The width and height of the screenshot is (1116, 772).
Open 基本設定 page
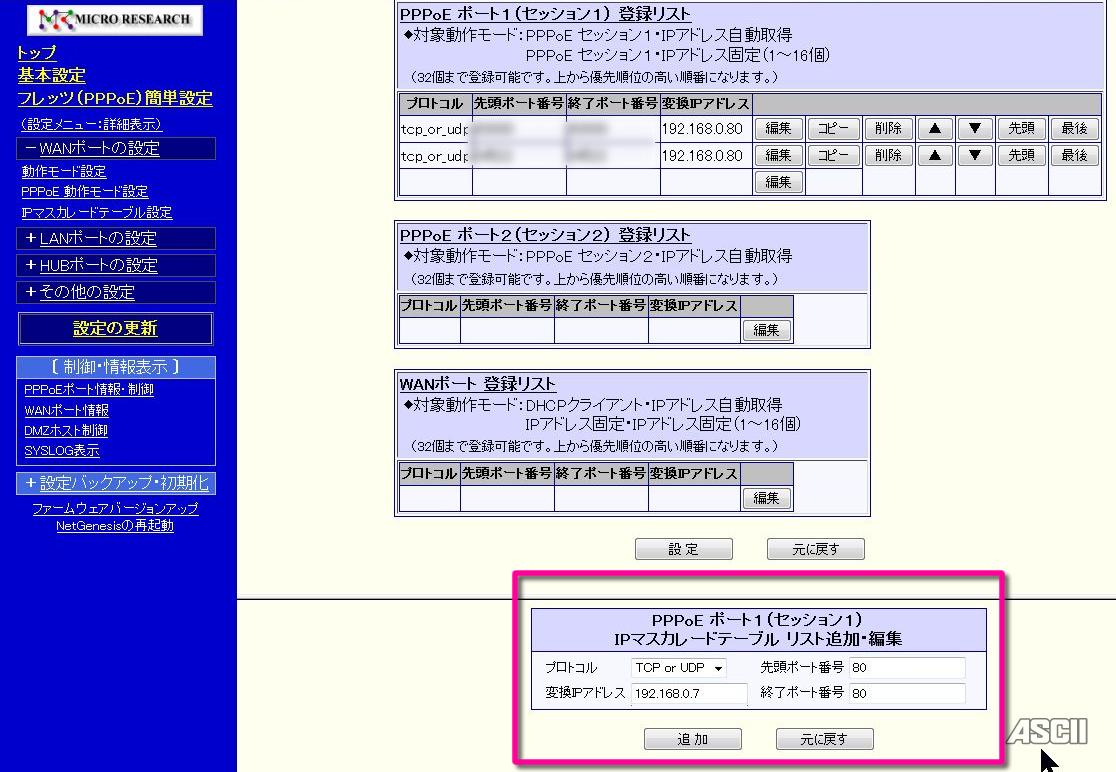coord(51,75)
